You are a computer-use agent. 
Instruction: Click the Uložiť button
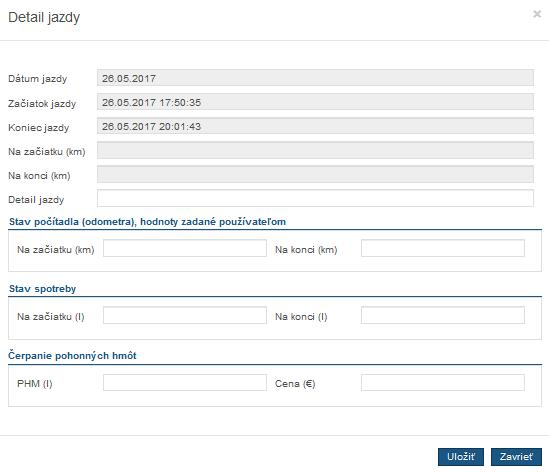[461, 457]
